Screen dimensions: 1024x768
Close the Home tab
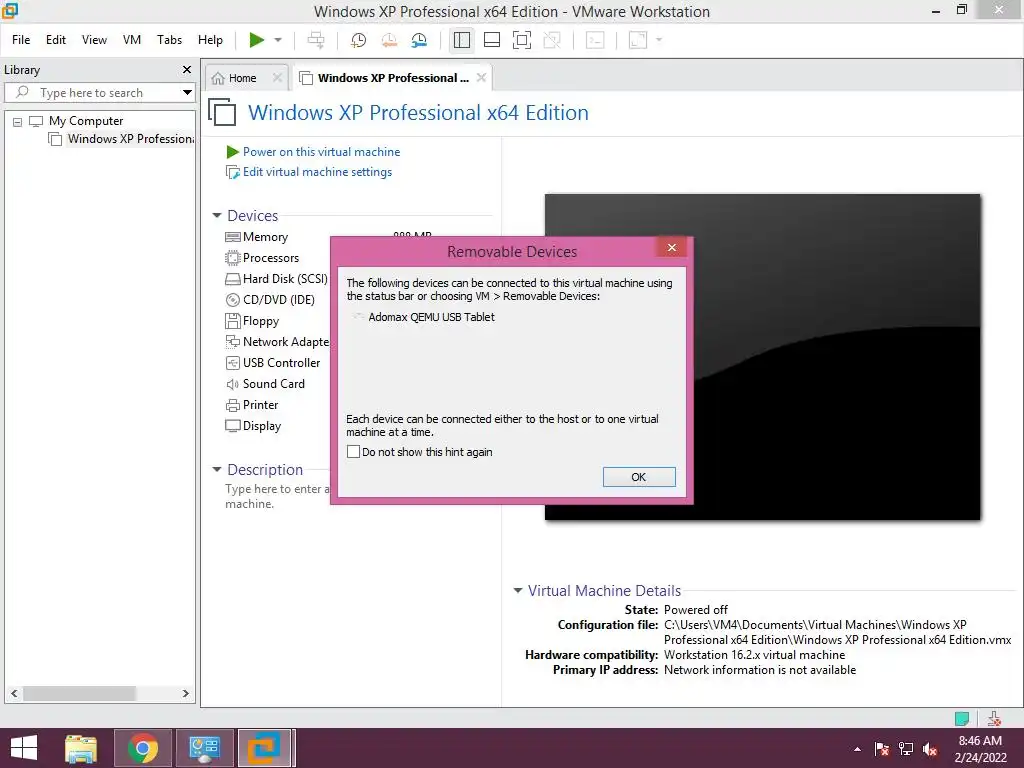tap(278, 78)
